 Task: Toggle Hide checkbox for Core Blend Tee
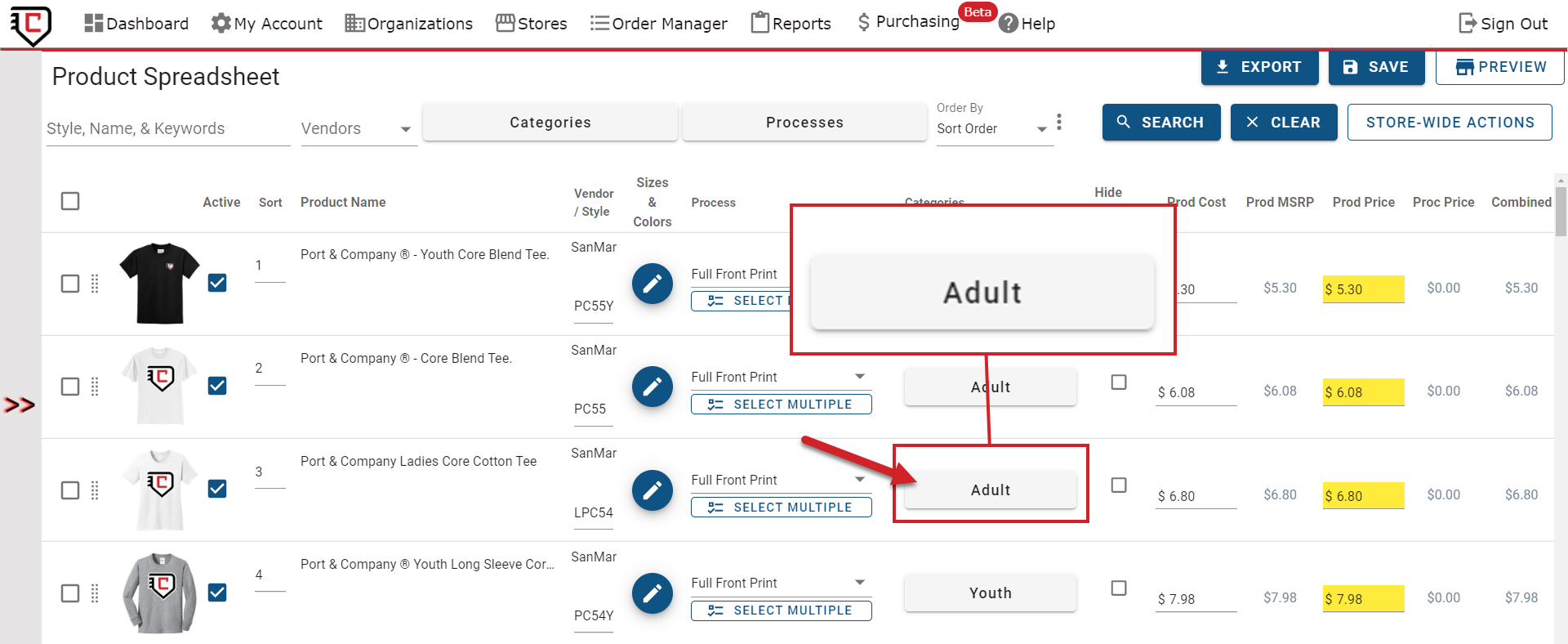1119,382
